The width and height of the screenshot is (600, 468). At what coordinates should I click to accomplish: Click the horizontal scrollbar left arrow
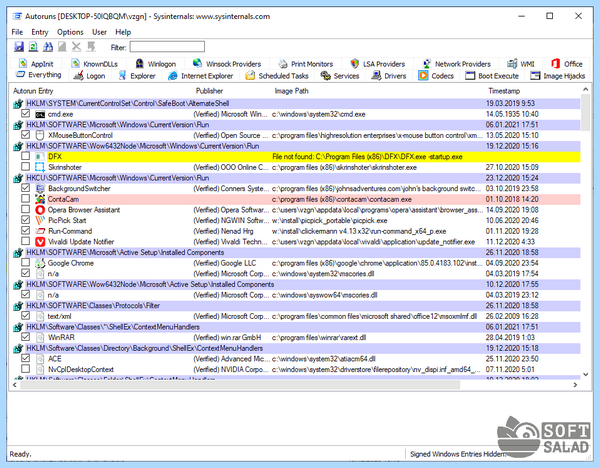[x=15, y=385]
